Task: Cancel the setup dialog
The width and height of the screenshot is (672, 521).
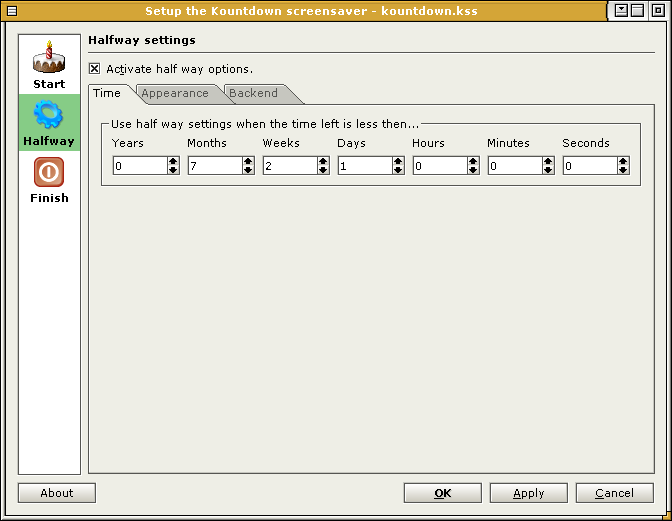Action: click(x=615, y=493)
